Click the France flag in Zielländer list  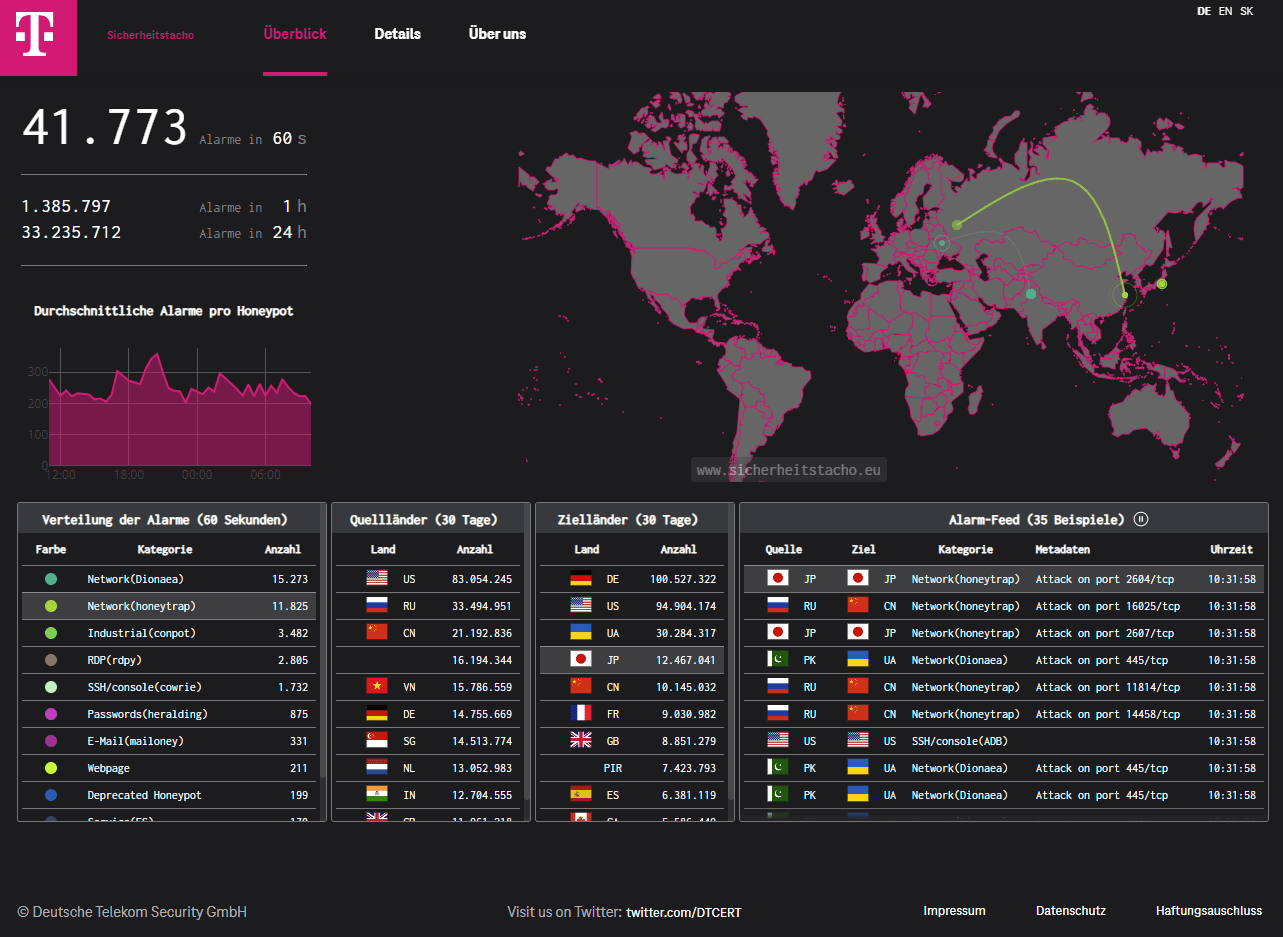pyautogui.click(x=581, y=713)
